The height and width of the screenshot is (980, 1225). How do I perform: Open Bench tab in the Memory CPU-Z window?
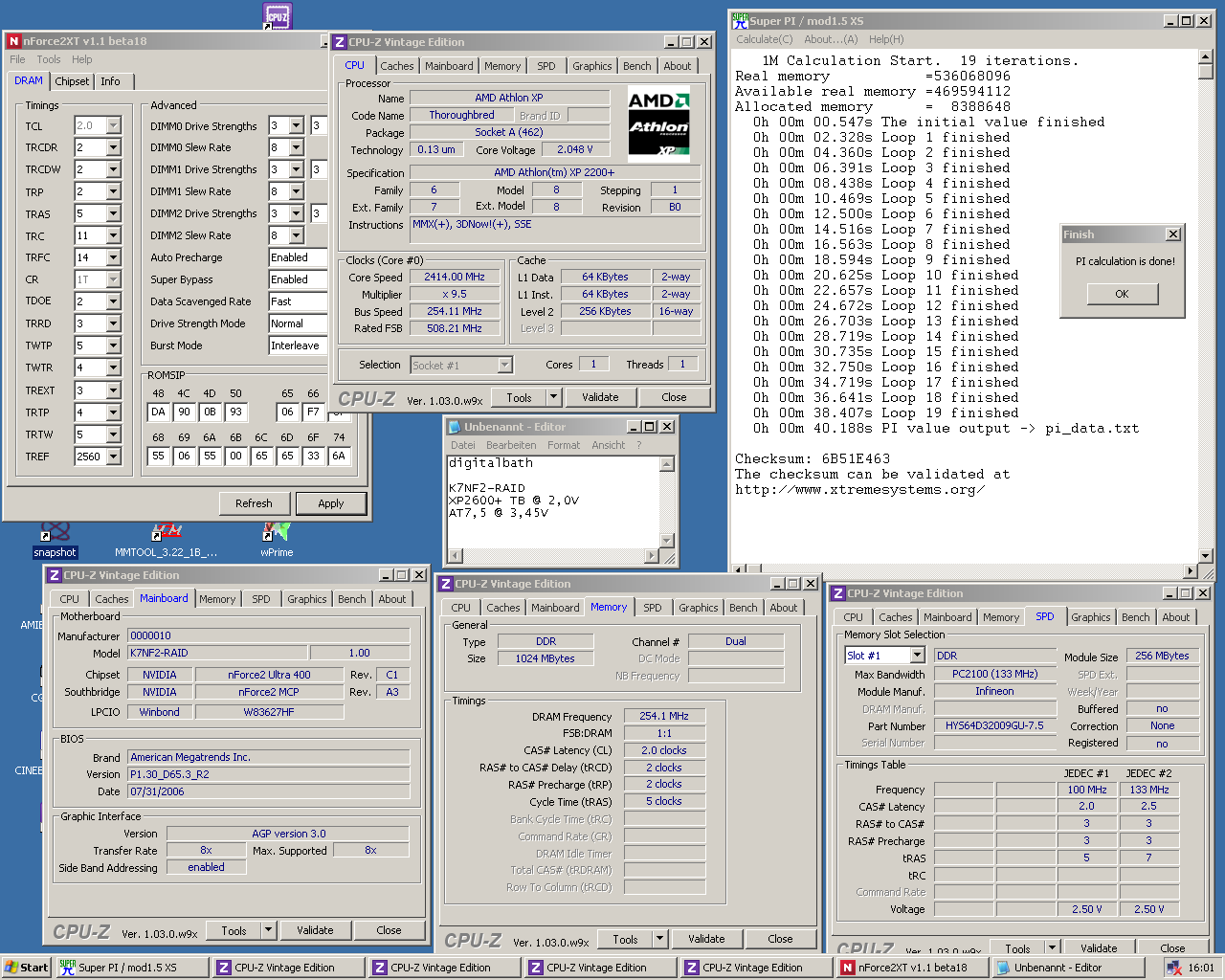point(743,608)
